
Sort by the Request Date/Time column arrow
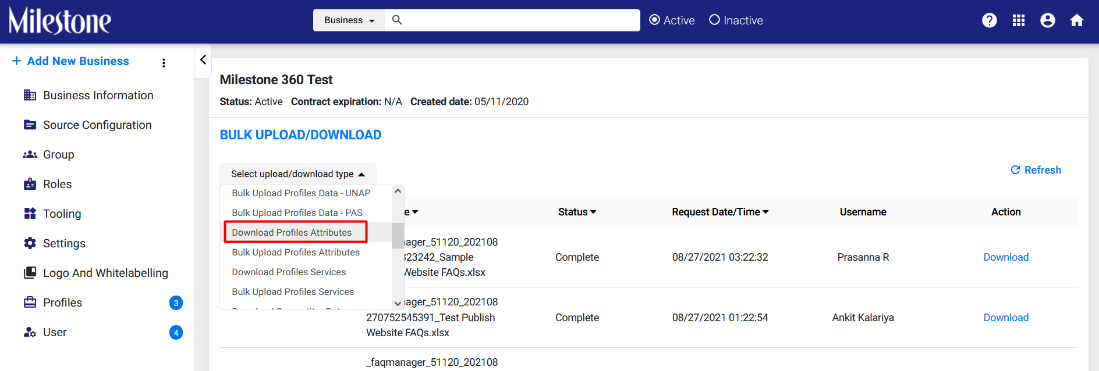coord(766,212)
